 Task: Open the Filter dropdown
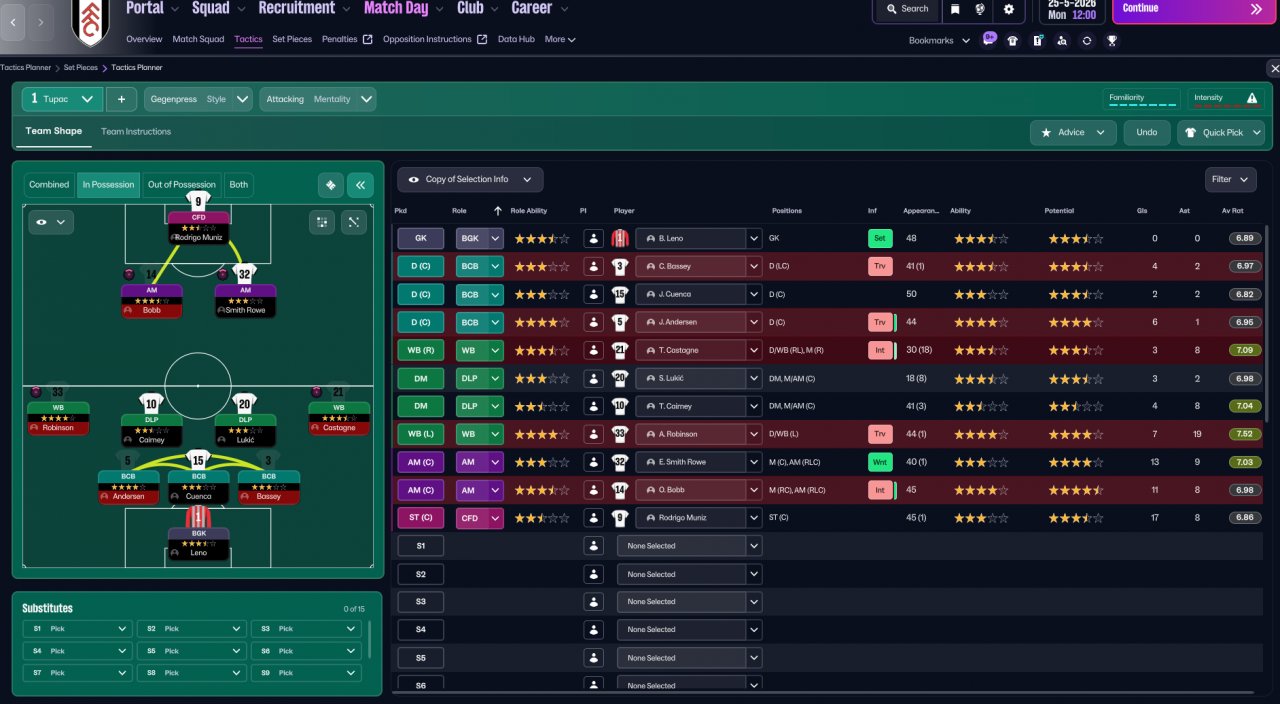[1230, 180]
